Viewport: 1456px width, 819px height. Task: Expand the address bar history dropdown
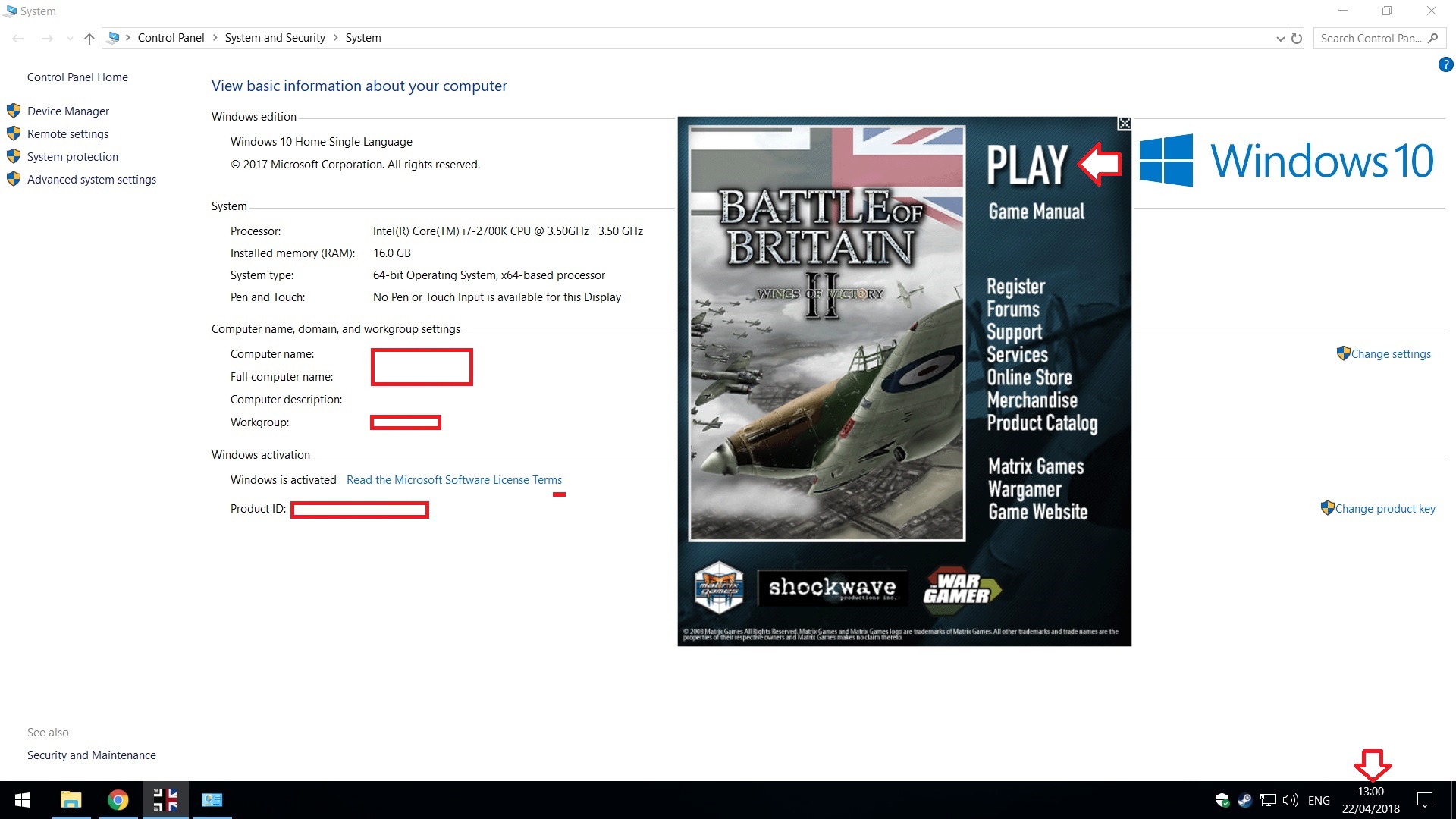[x=1280, y=38]
